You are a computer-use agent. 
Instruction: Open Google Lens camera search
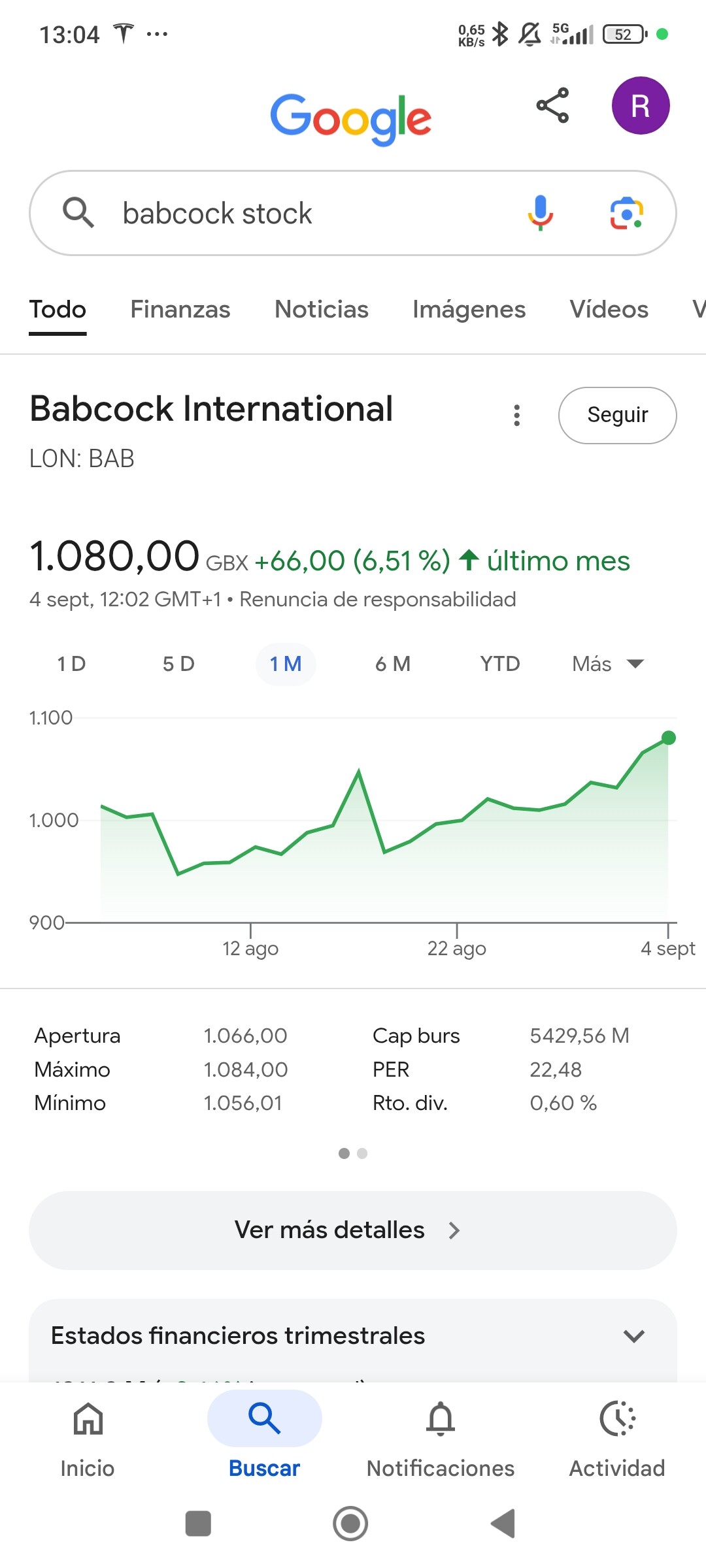point(626,213)
